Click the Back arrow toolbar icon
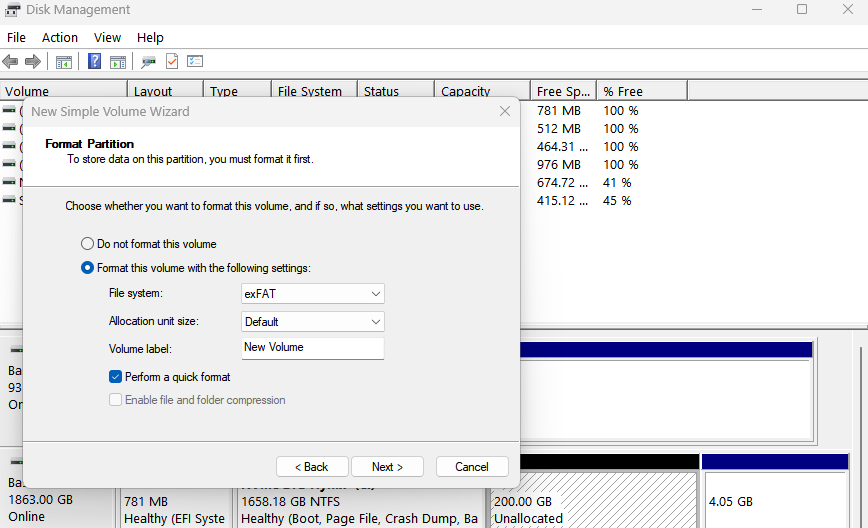Image resolution: width=868 pixels, height=528 pixels. click(11, 62)
